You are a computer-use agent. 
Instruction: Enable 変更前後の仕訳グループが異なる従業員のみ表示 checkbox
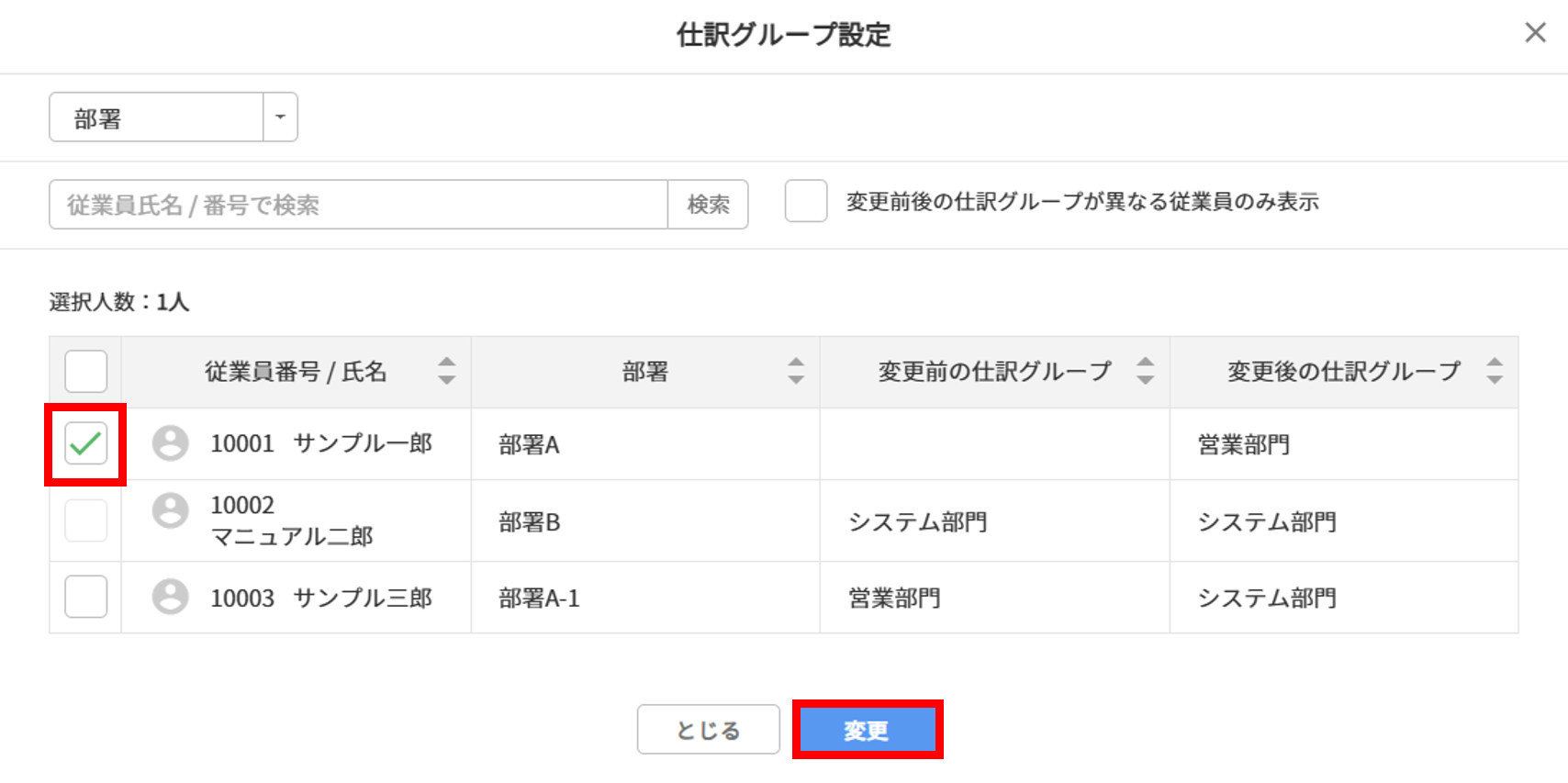coord(806,201)
